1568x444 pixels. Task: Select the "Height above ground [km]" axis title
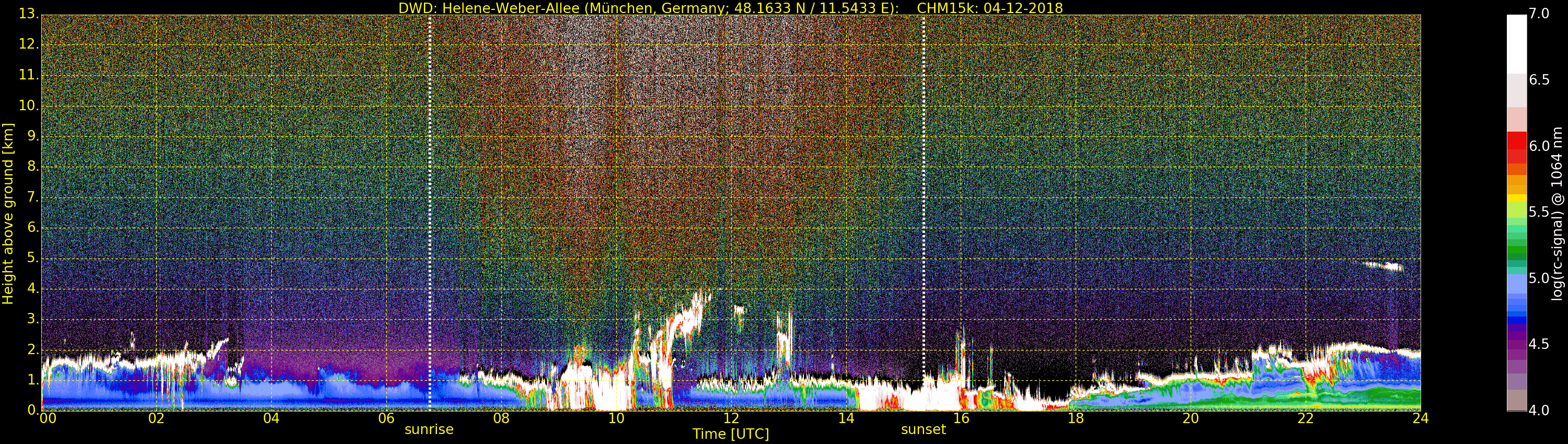8,214
